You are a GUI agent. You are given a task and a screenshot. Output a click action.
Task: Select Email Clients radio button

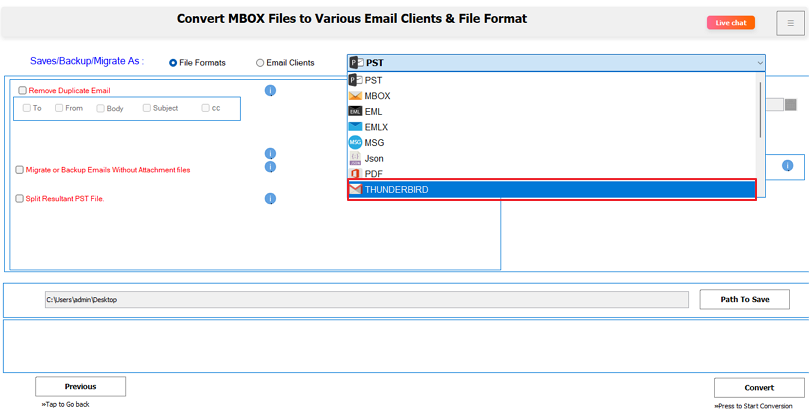click(260, 63)
